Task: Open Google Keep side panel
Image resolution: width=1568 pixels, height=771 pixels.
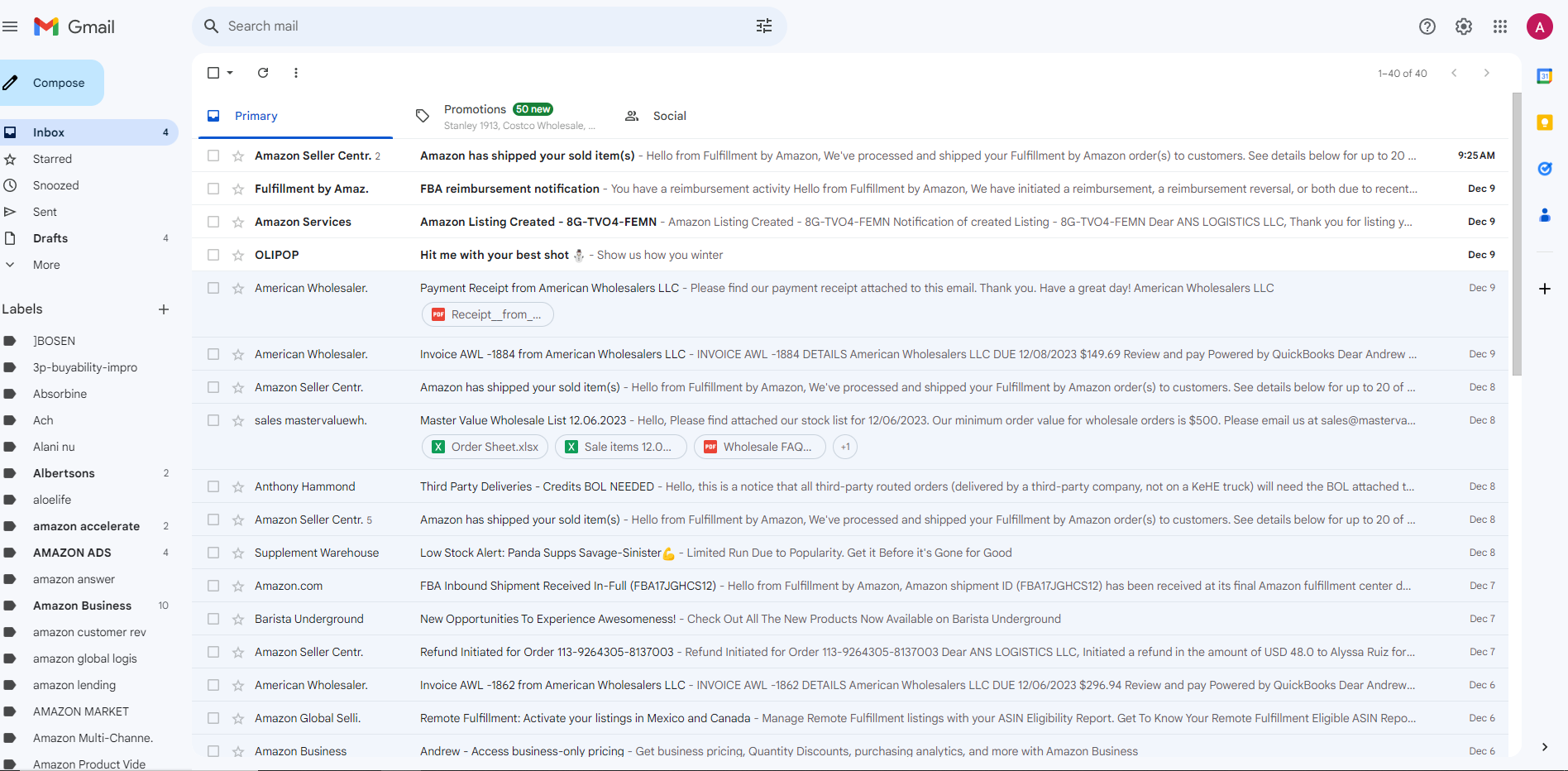Action: click(x=1544, y=122)
